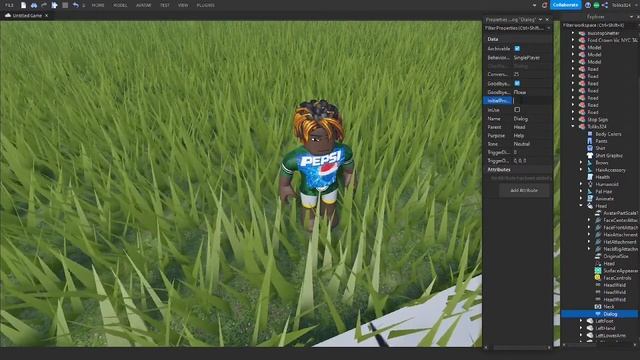Select the AvatarPartScaleType icon

(598, 213)
